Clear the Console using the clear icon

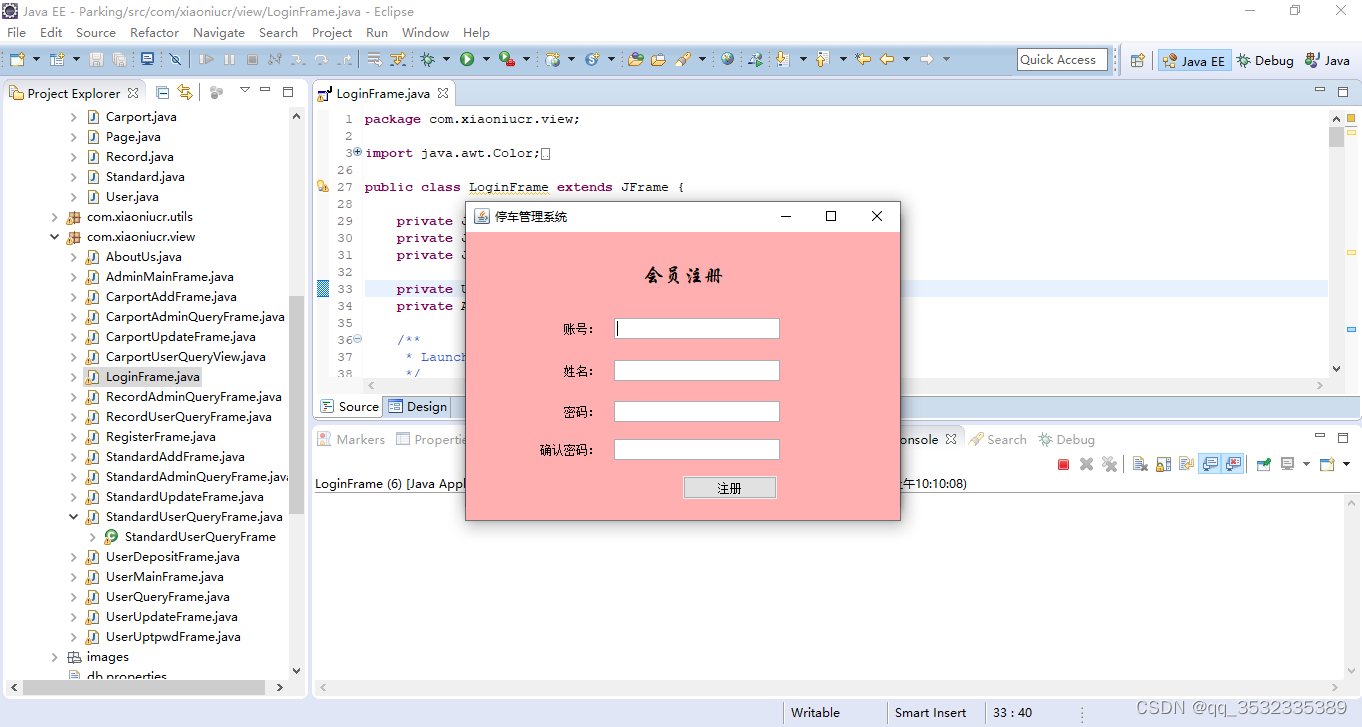click(1139, 463)
